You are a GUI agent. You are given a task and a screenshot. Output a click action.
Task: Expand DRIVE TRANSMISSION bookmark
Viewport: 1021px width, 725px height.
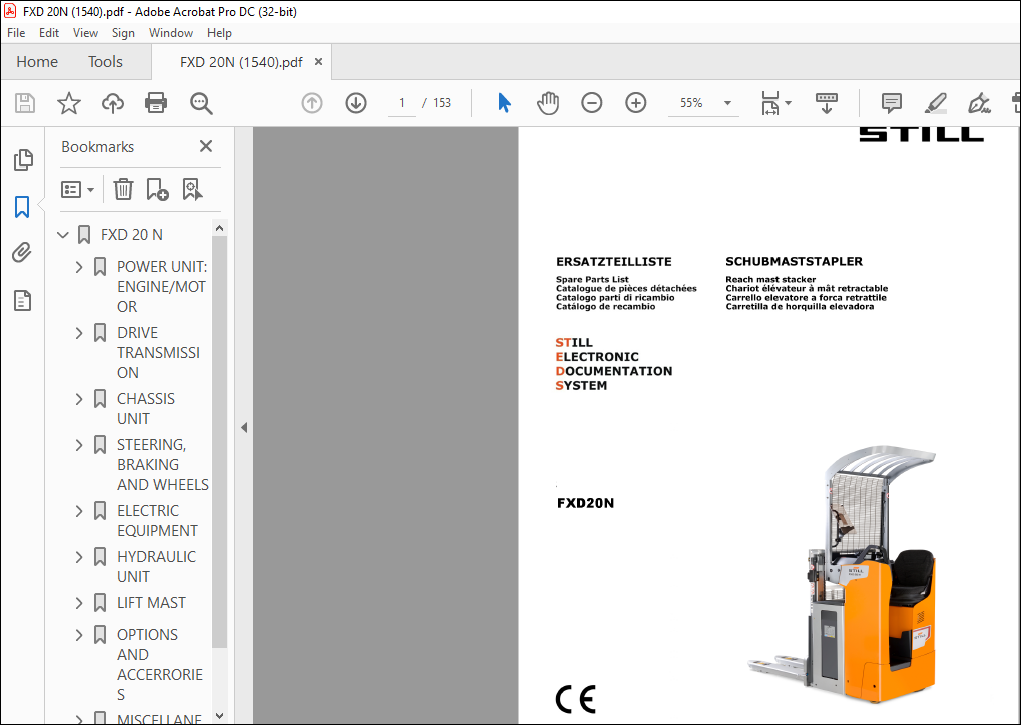coord(79,333)
